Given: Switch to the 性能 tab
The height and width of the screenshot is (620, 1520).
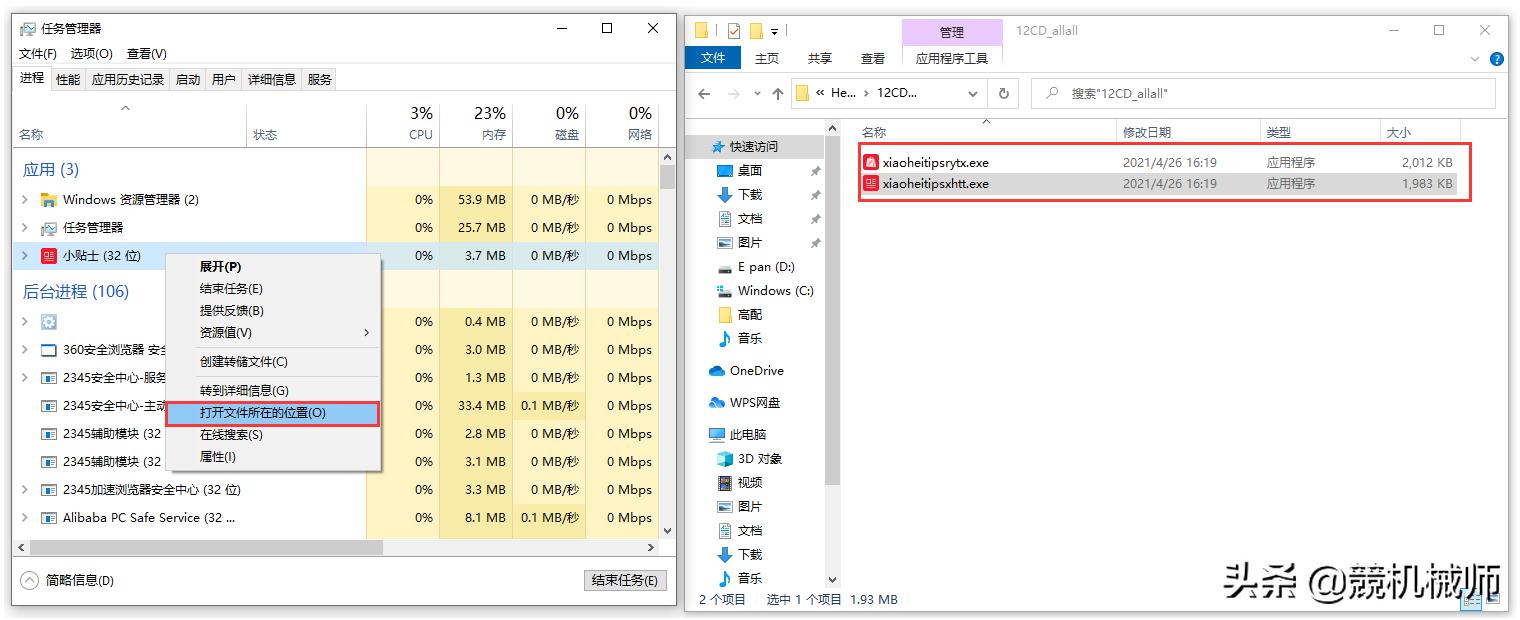Looking at the screenshot, I should point(68,79).
